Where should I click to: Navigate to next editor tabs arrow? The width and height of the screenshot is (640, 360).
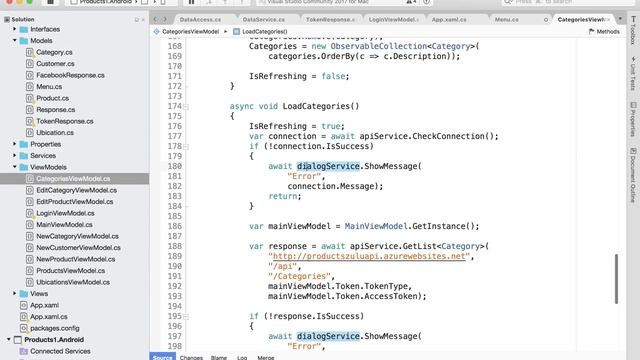click(x=165, y=19)
